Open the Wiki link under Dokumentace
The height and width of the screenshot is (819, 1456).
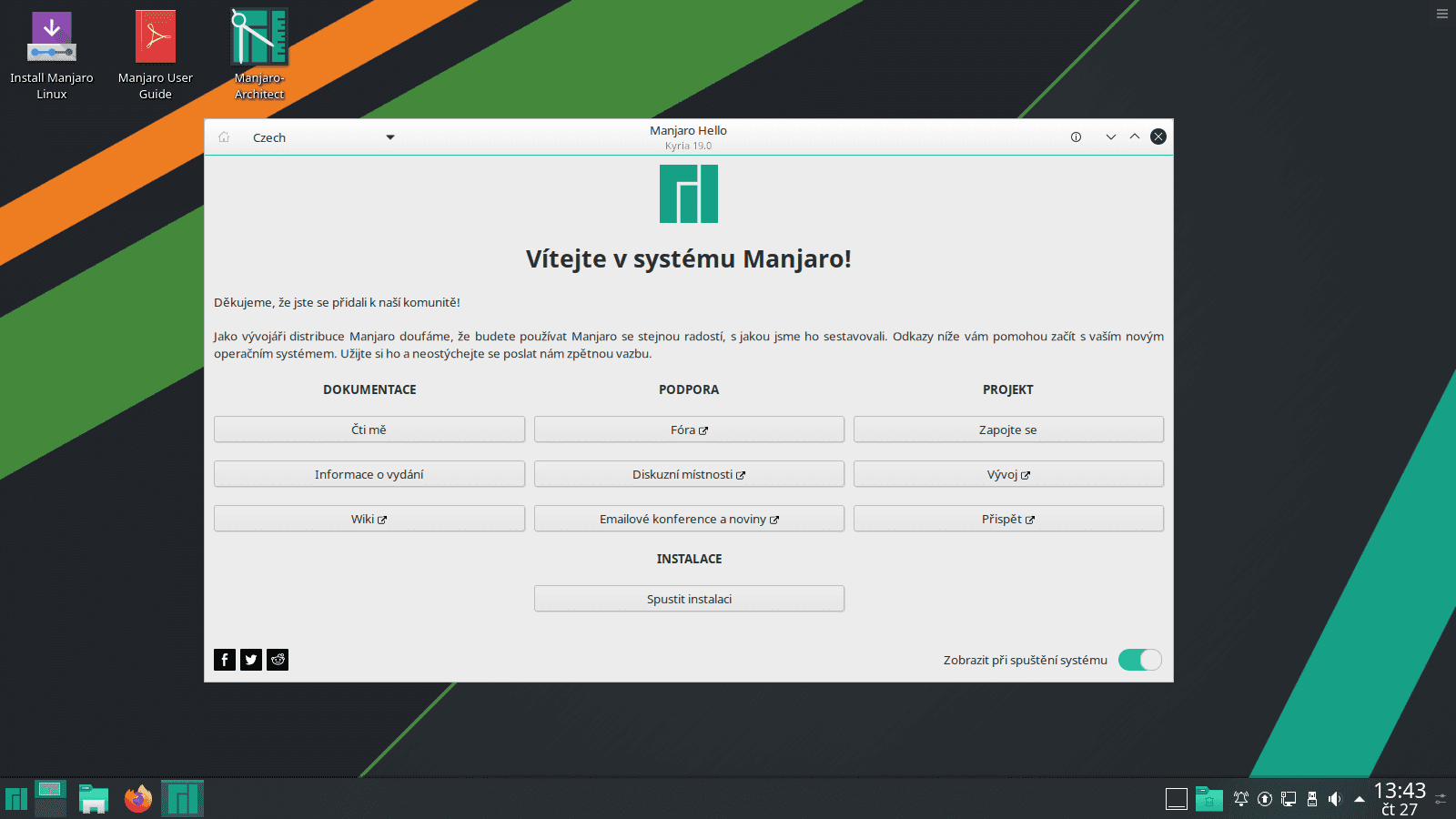click(369, 518)
